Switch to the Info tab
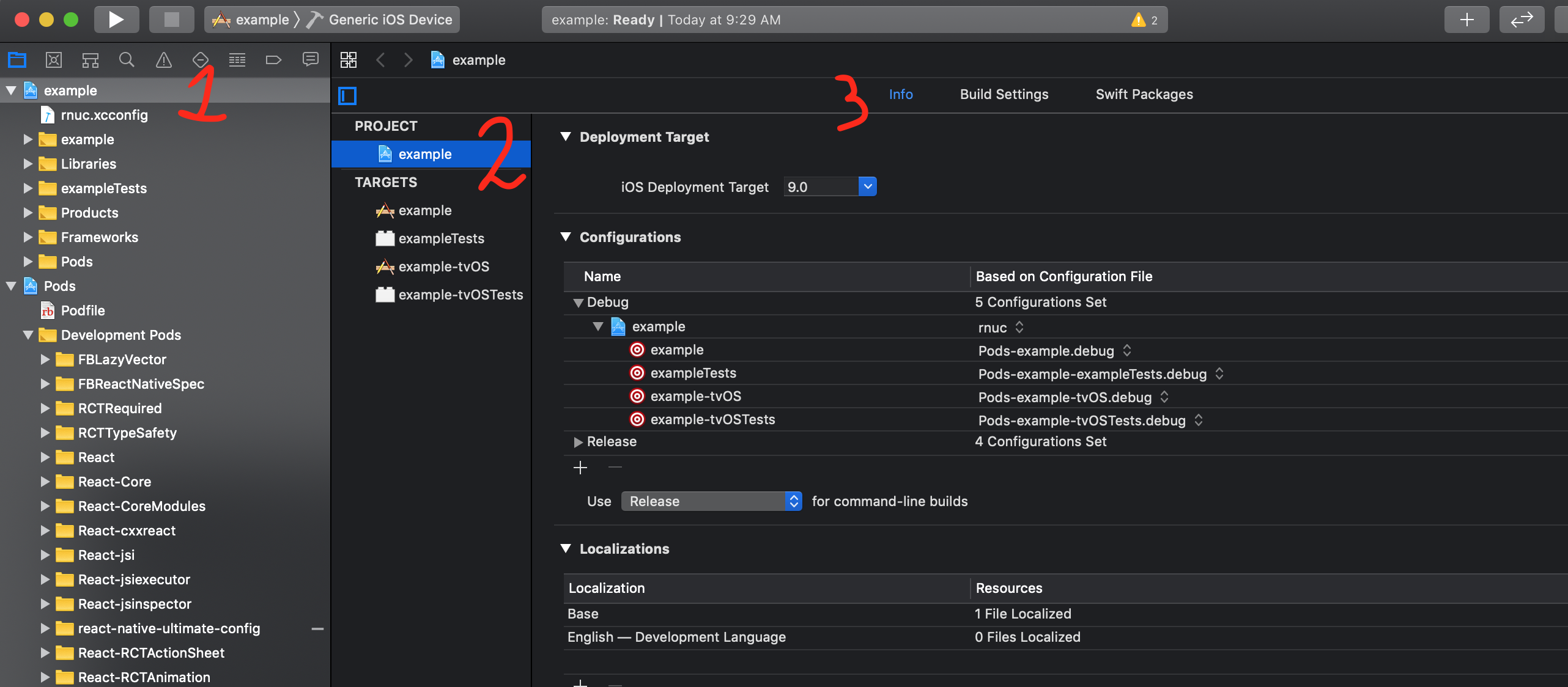This screenshot has height=687, width=1568. 901,94
